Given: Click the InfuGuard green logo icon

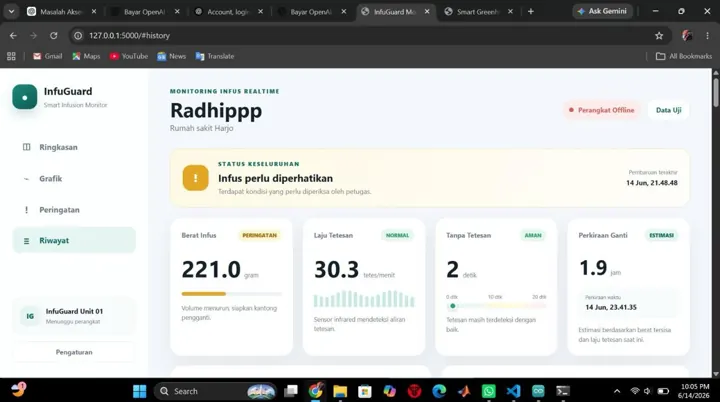Looking at the screenshot, I should click(25, 97).
